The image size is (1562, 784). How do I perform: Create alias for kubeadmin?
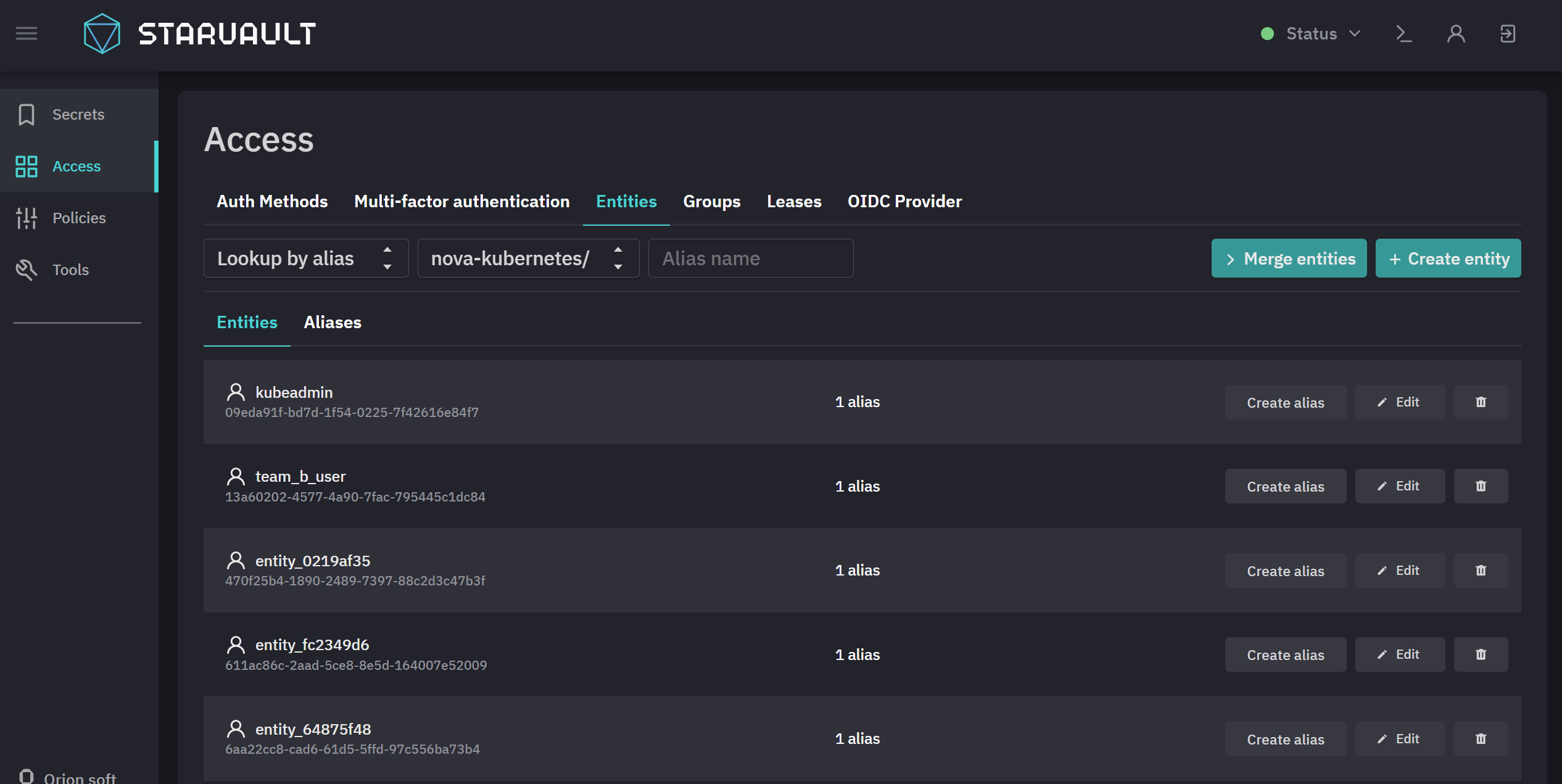click(1286, 402)
